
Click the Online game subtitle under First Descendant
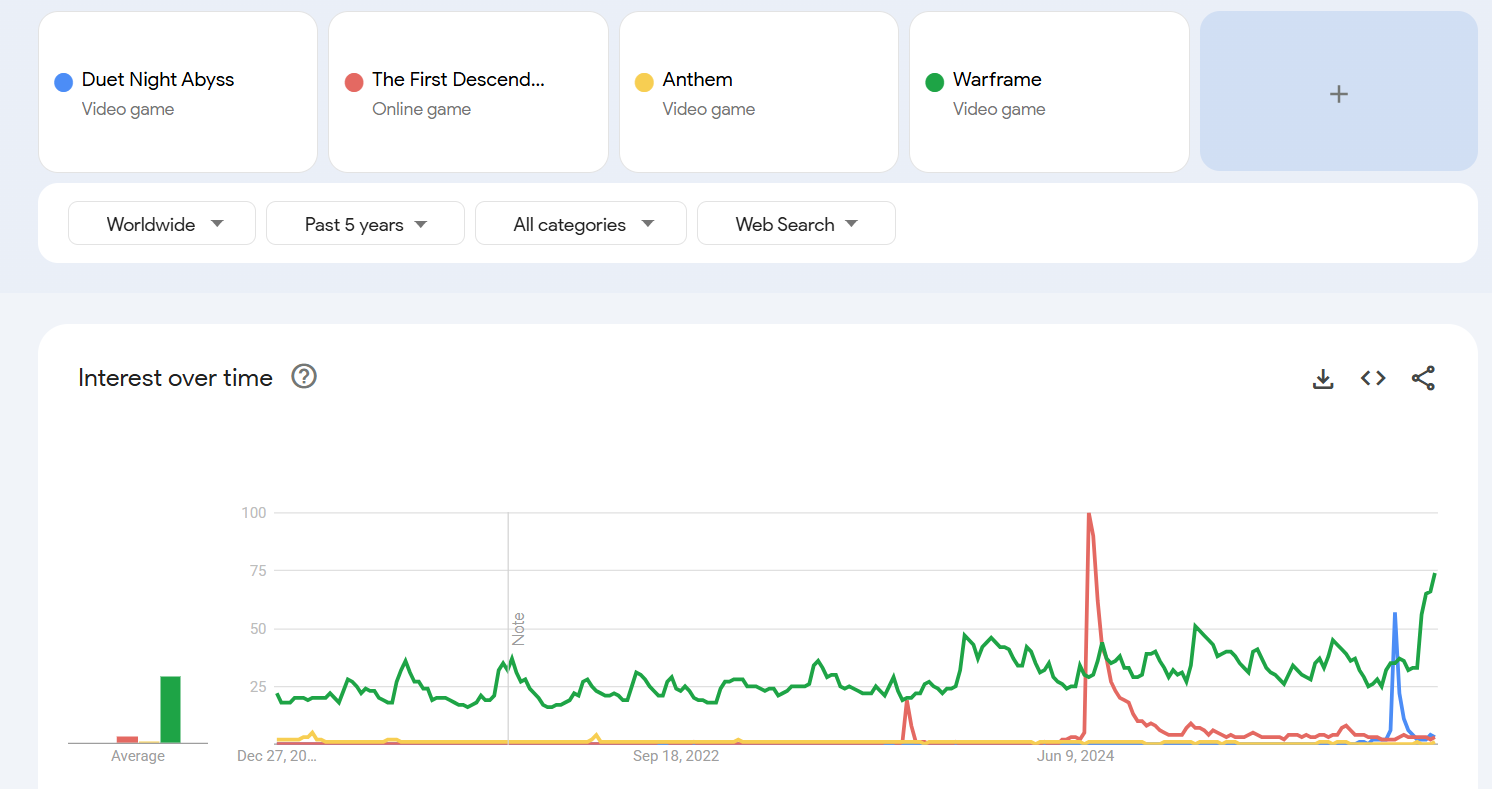(421, 109)
